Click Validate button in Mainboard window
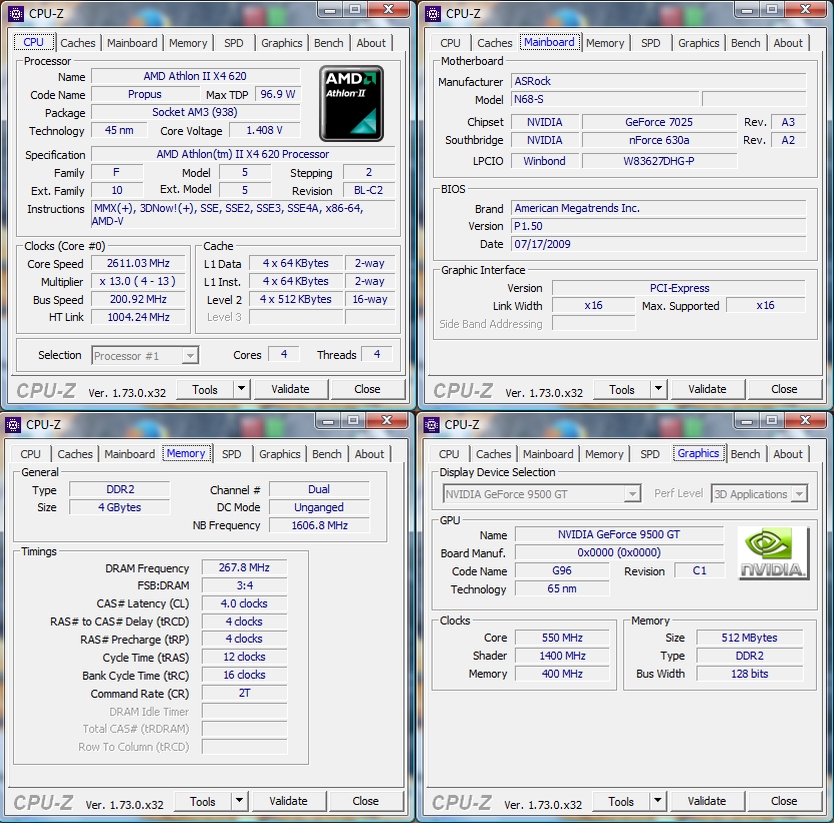The height and width of the screenshot is (823, 834). 707,389
